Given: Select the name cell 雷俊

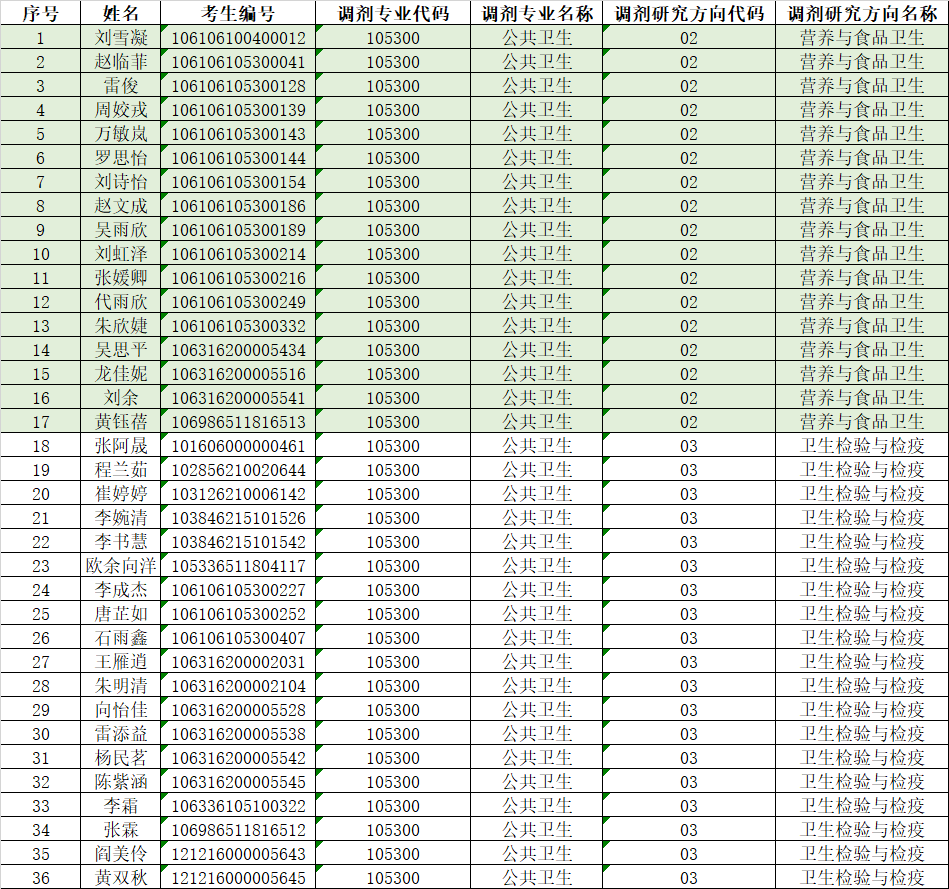Looking at the screenshot, I should pos(121,86).
